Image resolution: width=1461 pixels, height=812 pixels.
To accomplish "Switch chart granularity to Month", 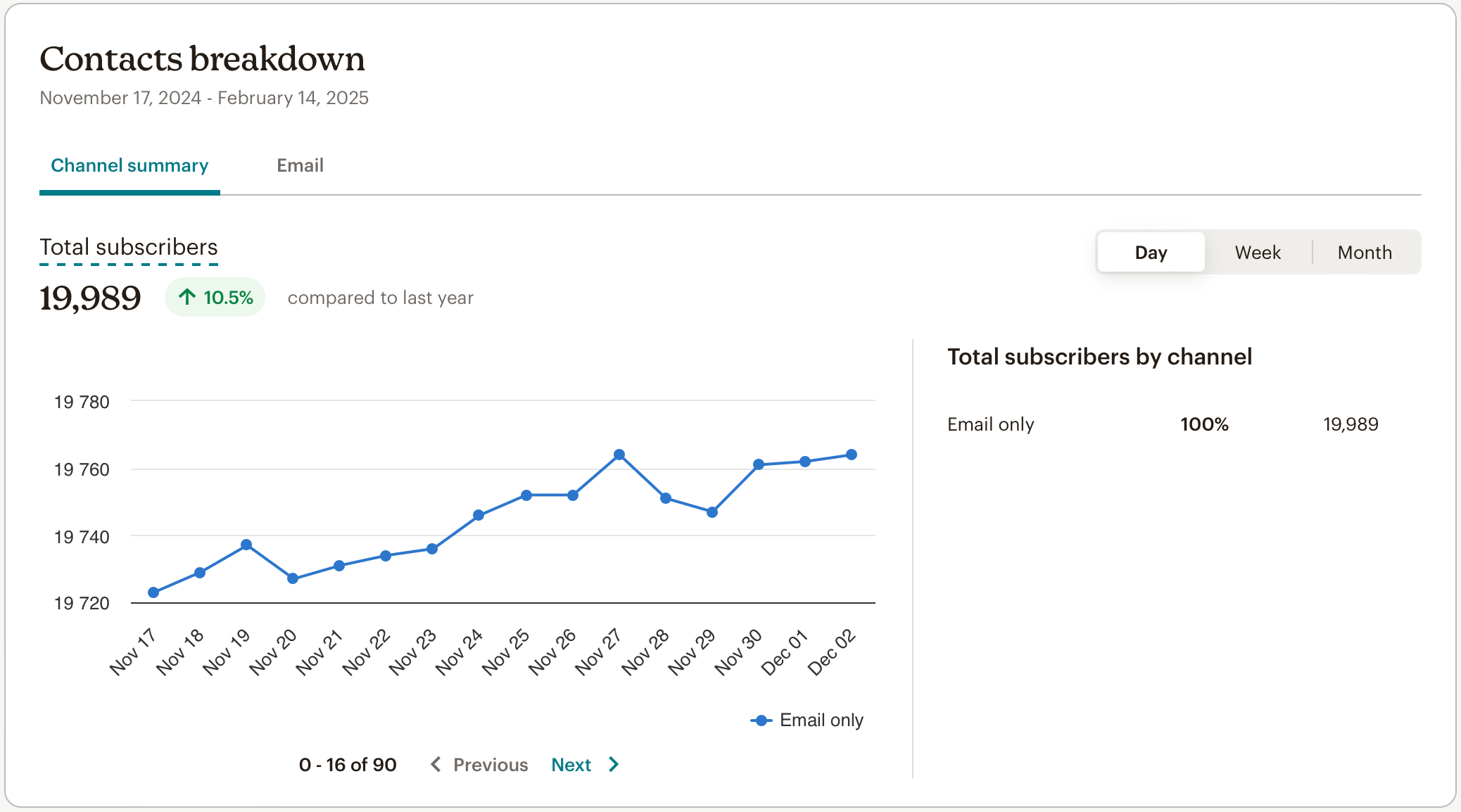I will (1365, 252).
